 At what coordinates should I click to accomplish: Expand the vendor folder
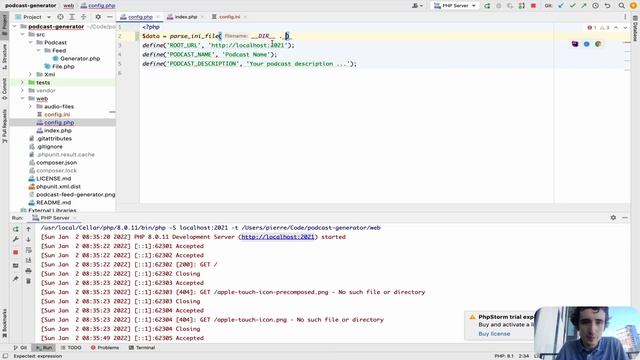(22, 91)
